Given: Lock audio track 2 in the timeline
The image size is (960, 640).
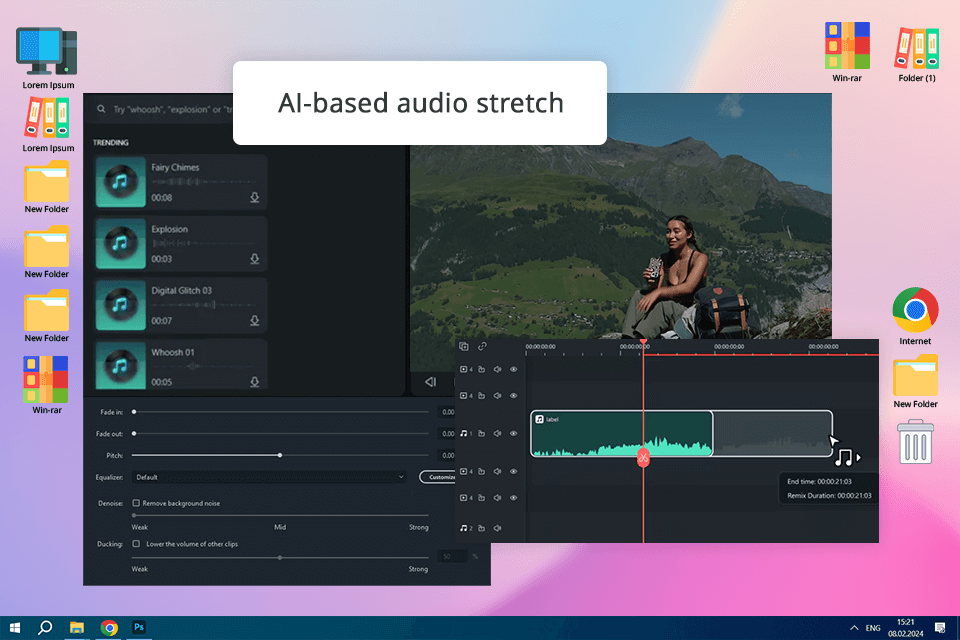Looking at the screenshot, I should [482, 528].
